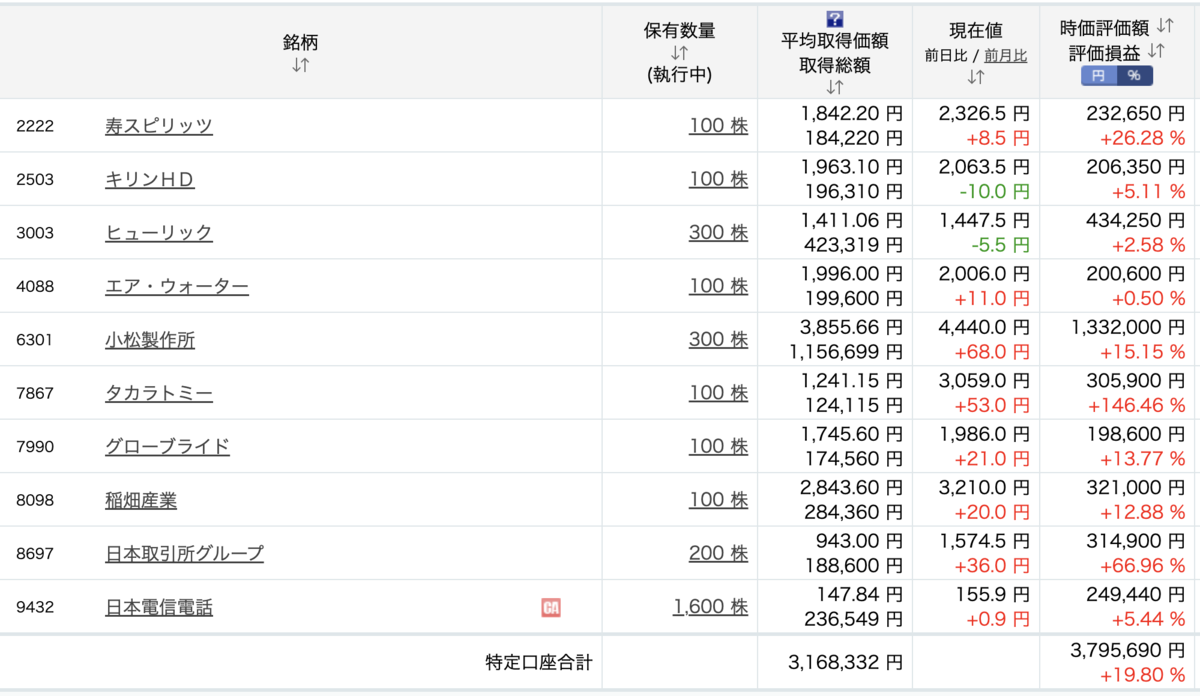Click the current price 155.9 円

pos(994,595)
